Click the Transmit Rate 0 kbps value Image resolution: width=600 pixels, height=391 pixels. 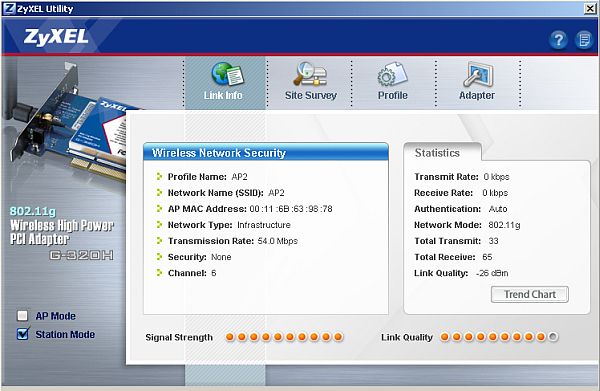tap(496, 177)
